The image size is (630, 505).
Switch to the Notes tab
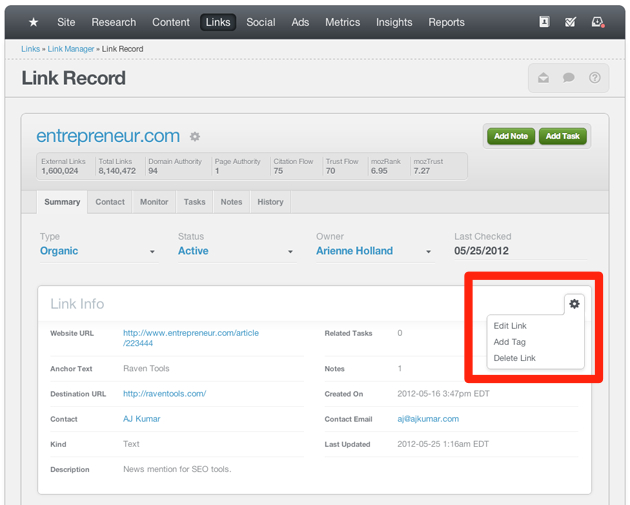click(x=231, y=202)
